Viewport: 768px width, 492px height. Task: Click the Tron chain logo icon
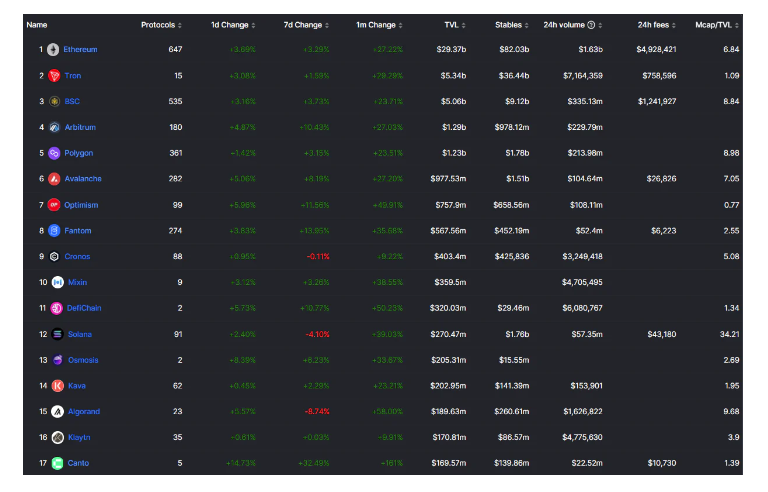click(54, 75)
